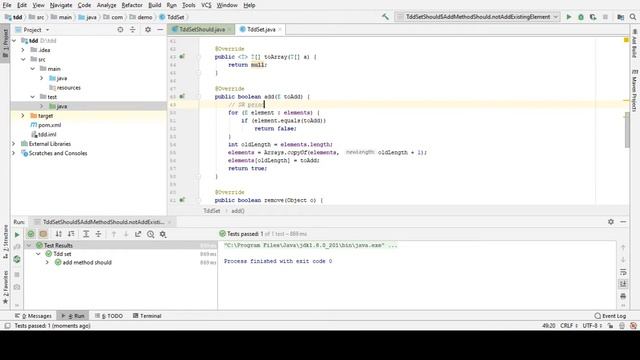This screenshot has width=640, height=360.
Task: Expand External Libraries node
Action: [14, 144]
